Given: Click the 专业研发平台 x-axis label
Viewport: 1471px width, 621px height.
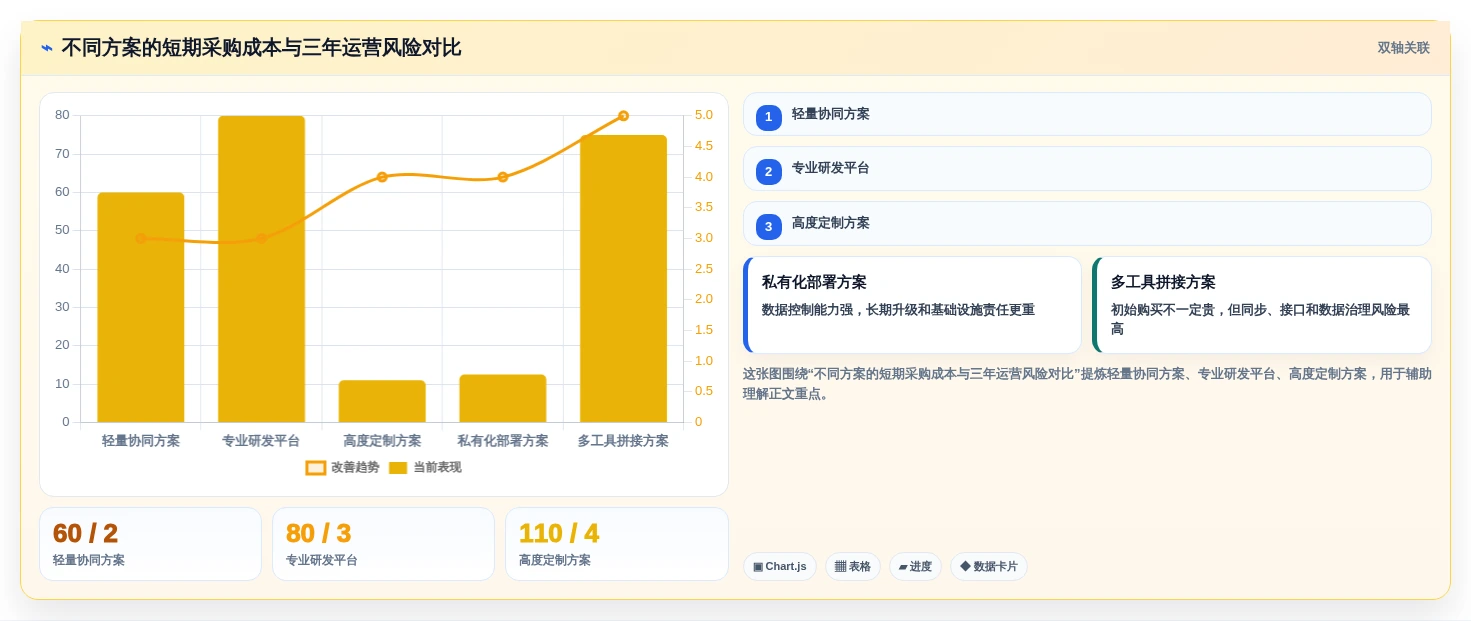Looking at the screenshot, I should [261, 441].
